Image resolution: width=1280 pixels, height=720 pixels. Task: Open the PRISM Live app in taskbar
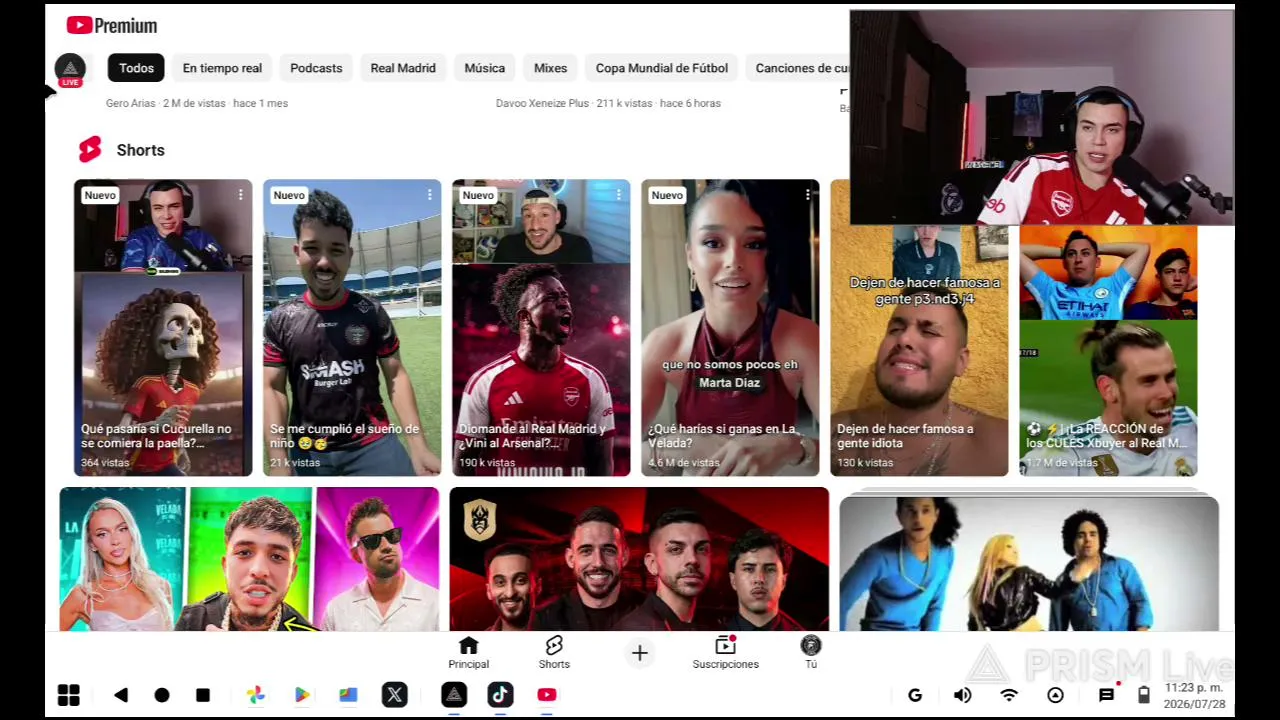454,695
